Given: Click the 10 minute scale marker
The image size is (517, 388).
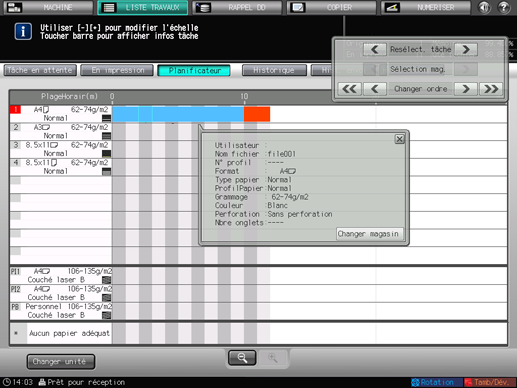Looking at the screenshot, I should point(244,96).
